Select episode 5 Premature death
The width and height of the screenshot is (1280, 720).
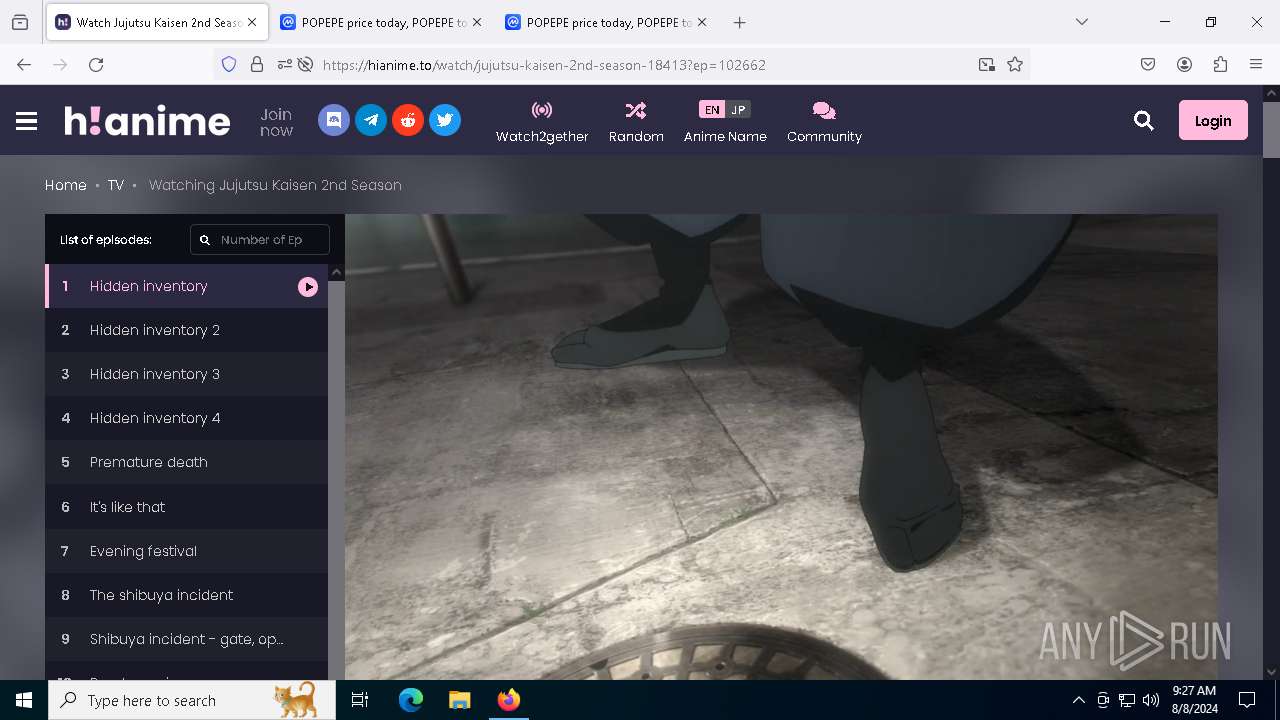(186, 462)
